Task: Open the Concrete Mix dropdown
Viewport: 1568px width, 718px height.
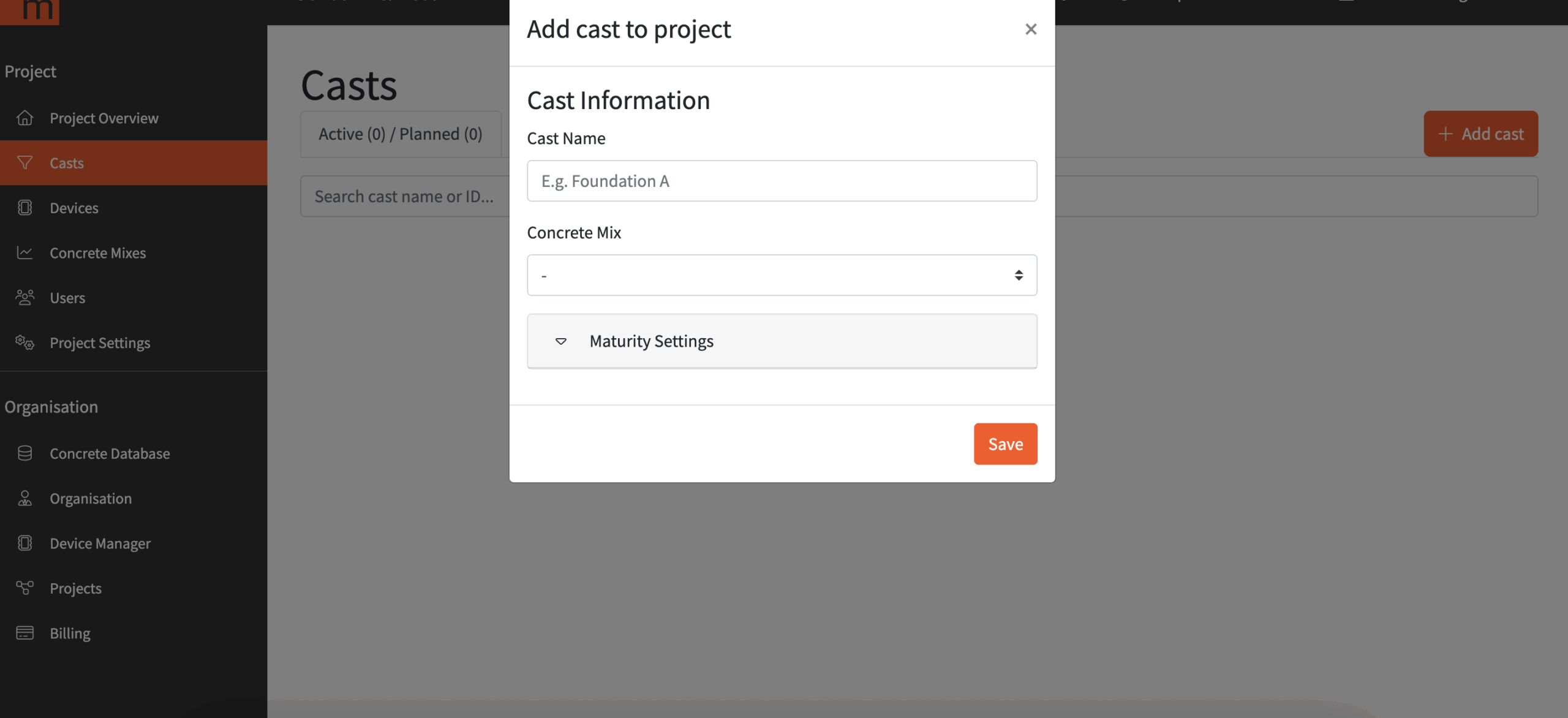Action: (782, 275)
